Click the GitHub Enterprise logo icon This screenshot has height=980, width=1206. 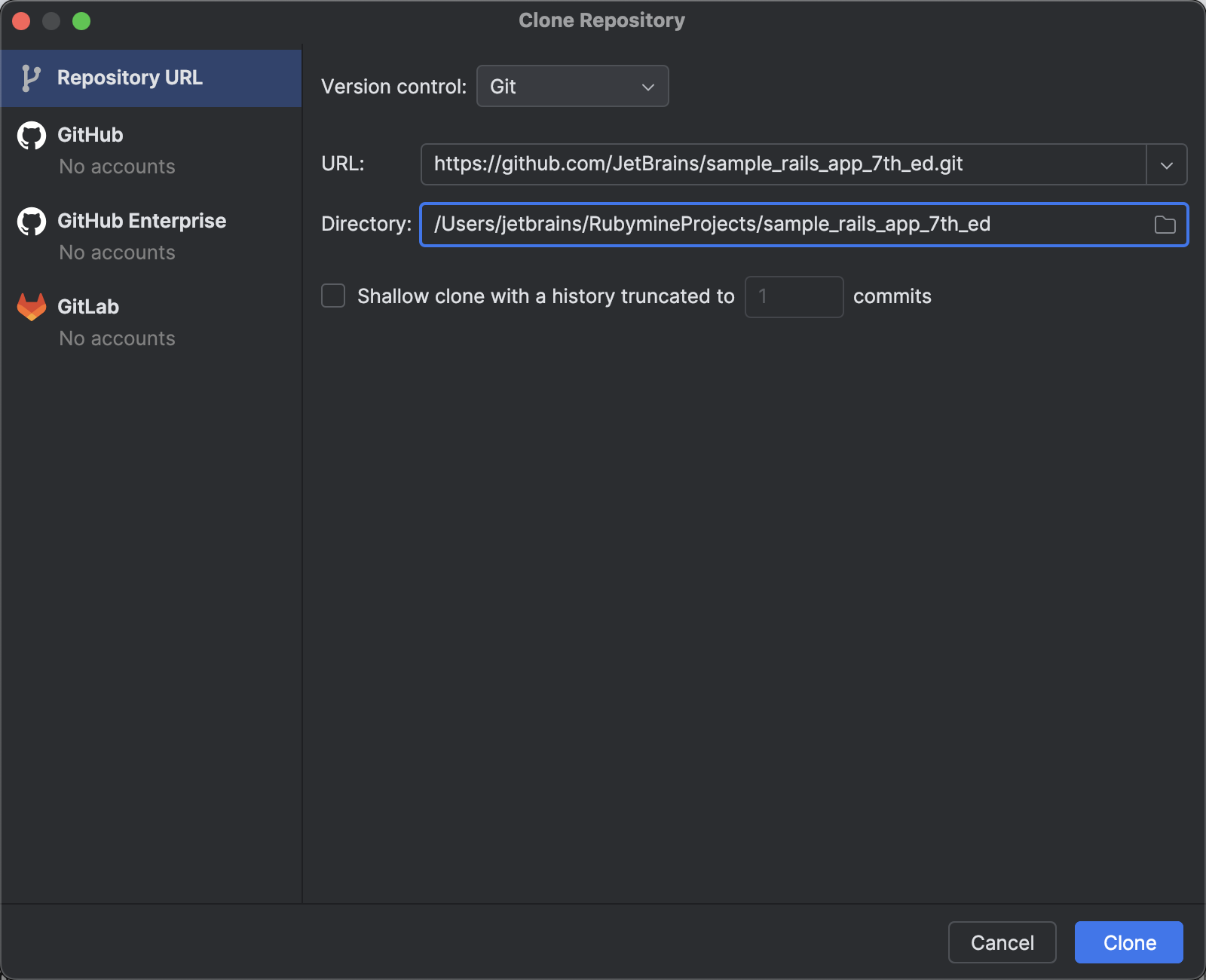pyautogui.click(x=32, y=222)
